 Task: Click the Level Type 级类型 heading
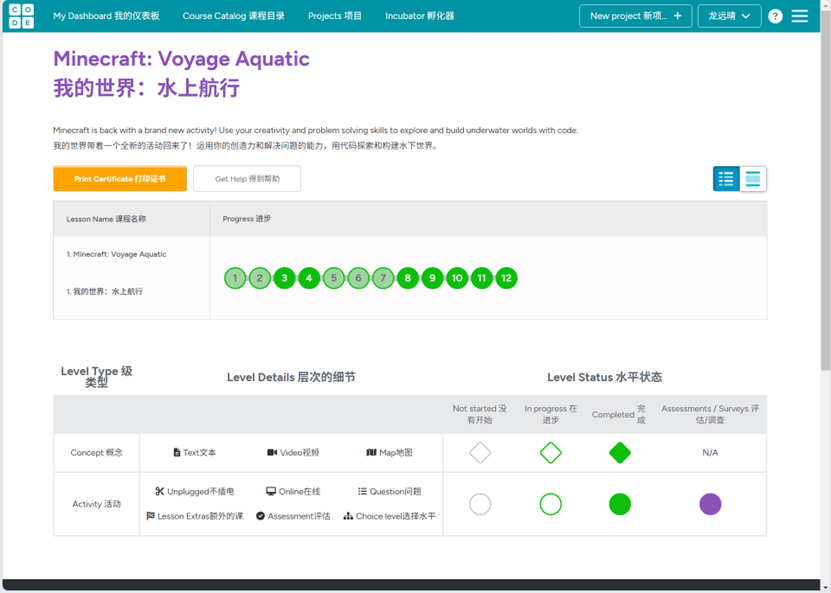coord(96,377)
